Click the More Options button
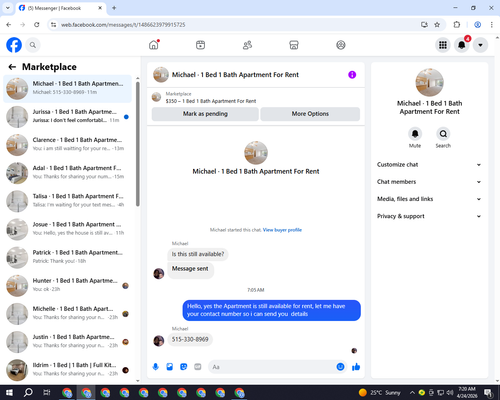The width and height of the screenshot is (500, 400). click(x=310, y=114)
